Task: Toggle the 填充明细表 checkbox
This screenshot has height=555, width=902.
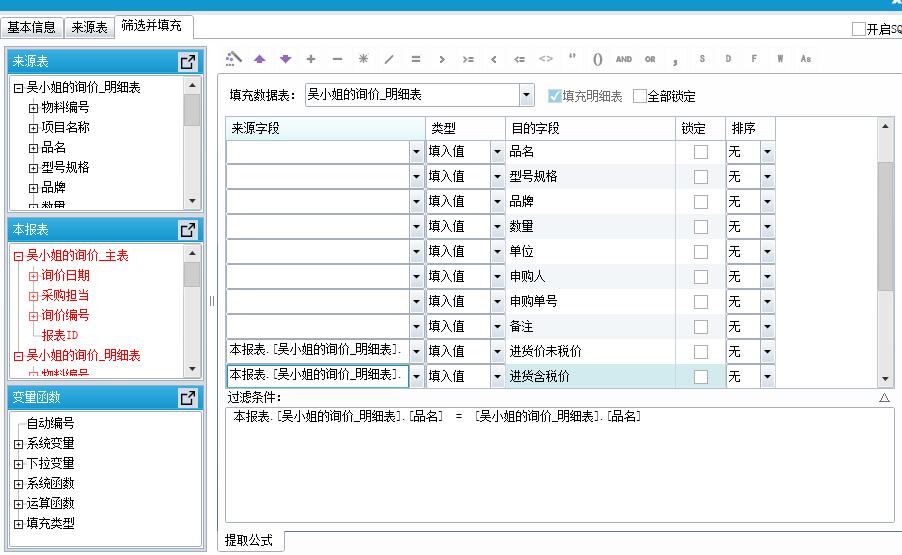Action: tap(555, 96)
